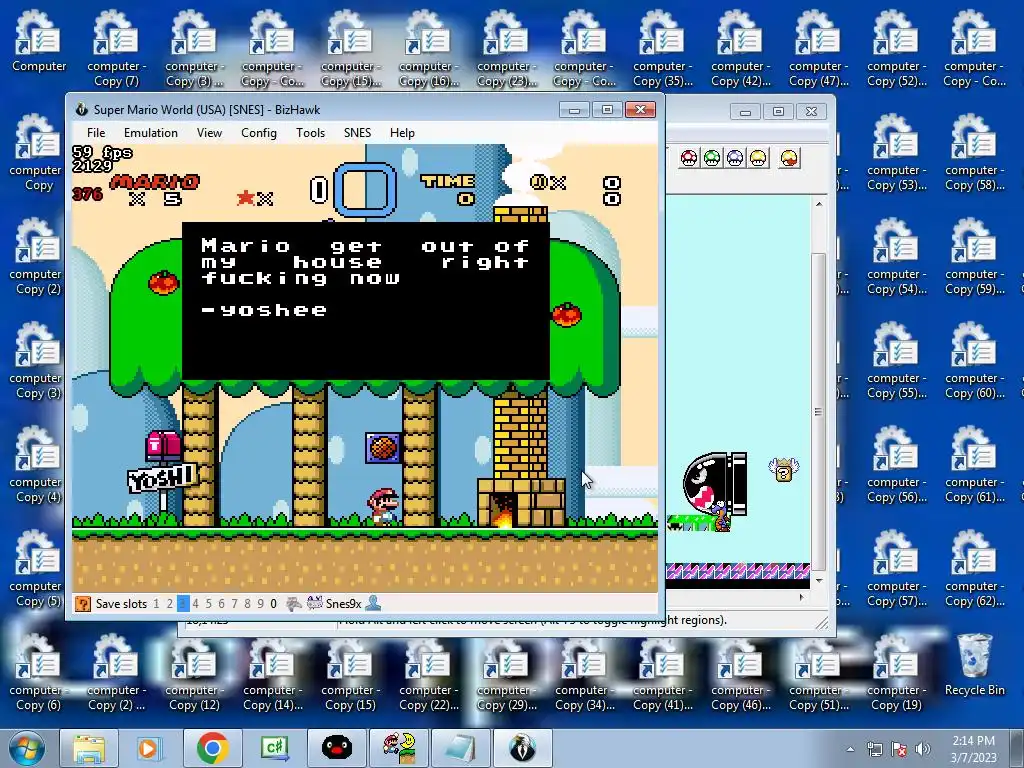Open the File menu in BizHawk
The width and height of the screenshot is (1024, 768).
click(x=96, y=133)
